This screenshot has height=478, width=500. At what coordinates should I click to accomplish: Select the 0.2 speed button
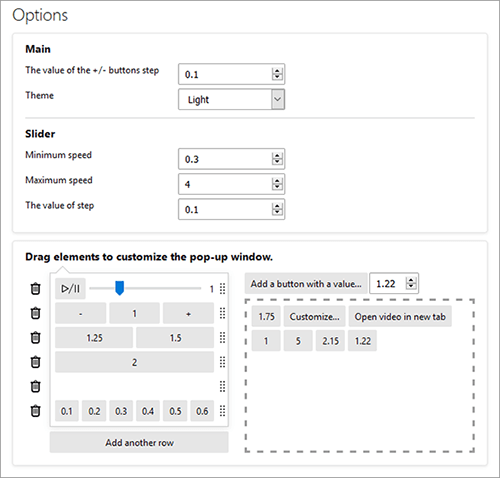[94, 411]
